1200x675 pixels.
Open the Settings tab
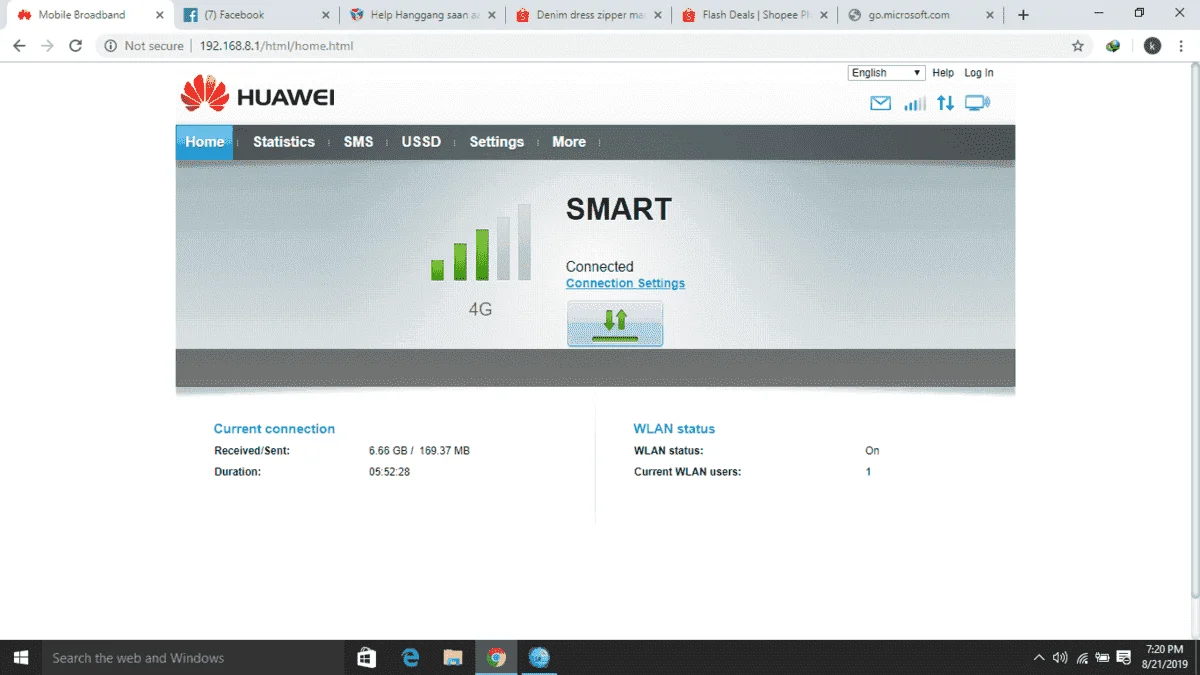497,142
